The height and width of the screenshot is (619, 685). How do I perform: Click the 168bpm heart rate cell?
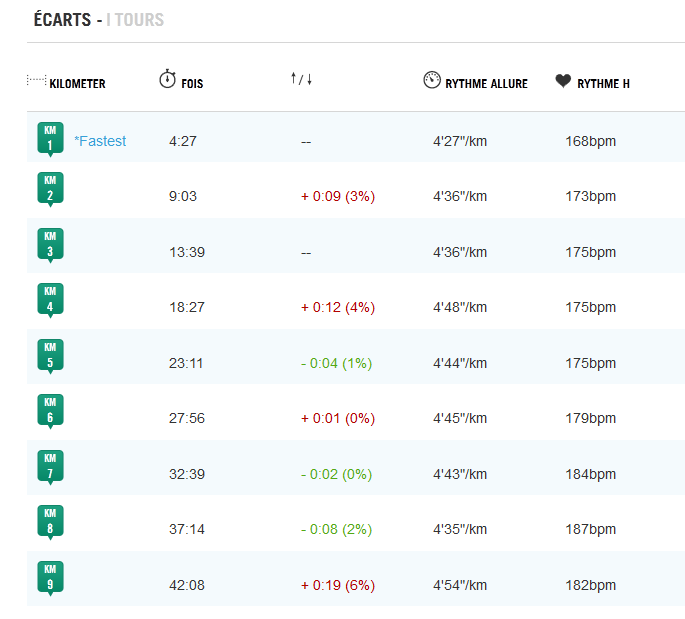pos(591,141)
